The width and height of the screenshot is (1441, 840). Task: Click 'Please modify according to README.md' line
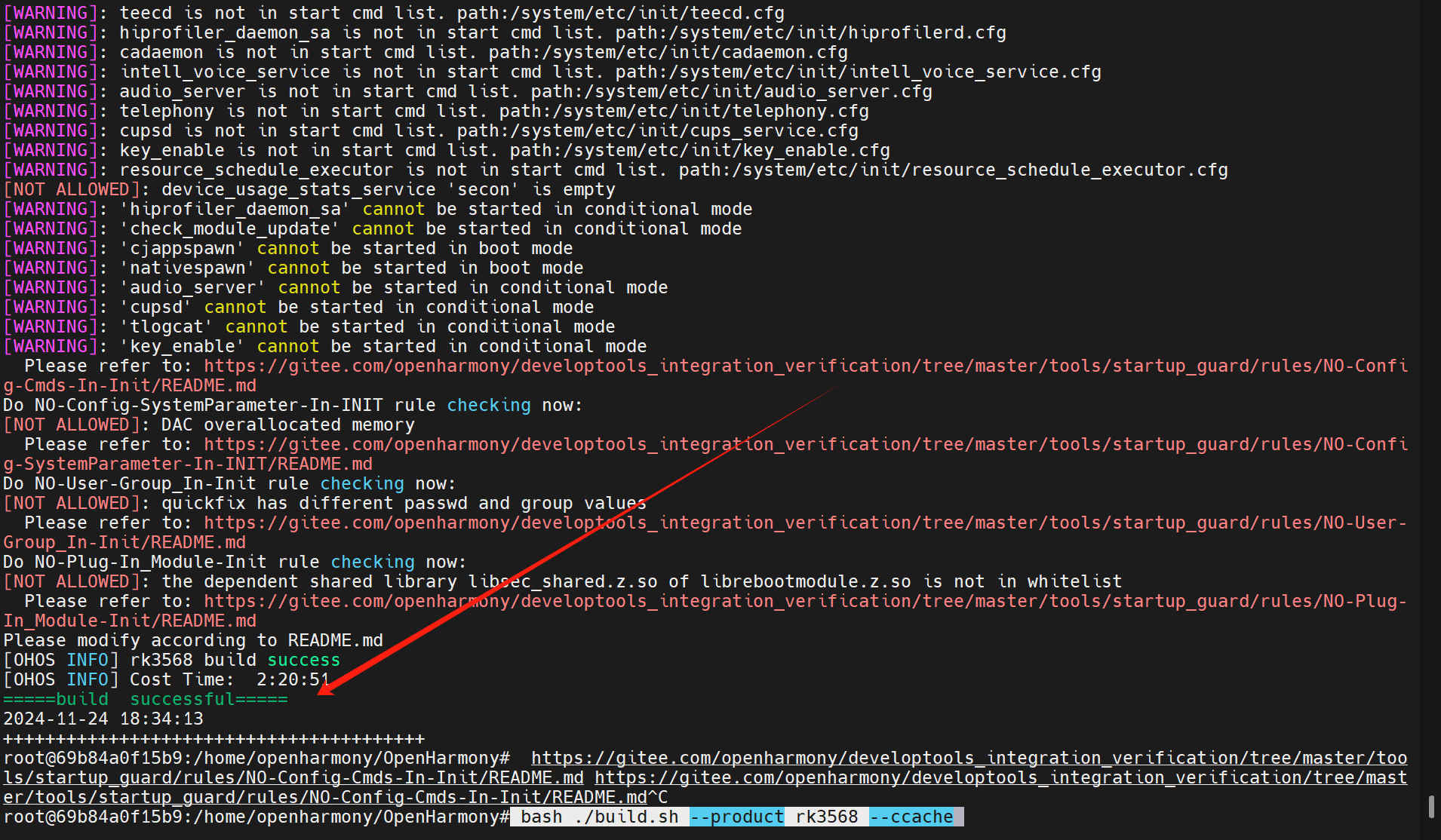pyautogui.click(x=193, y=641)
